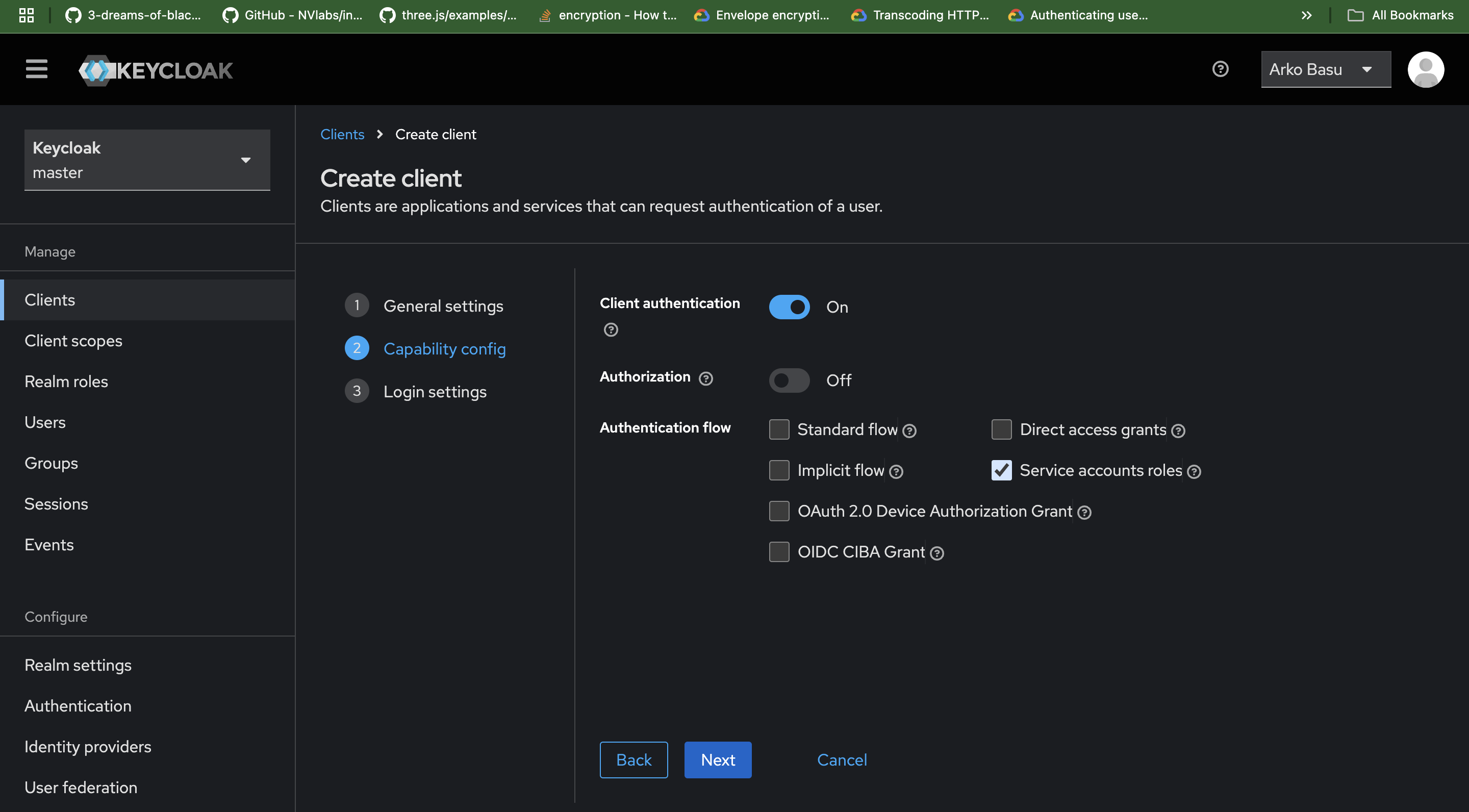Open help for Direct access grants
This screenshot has width=1469, height=812.
(x=1179, y=431)
